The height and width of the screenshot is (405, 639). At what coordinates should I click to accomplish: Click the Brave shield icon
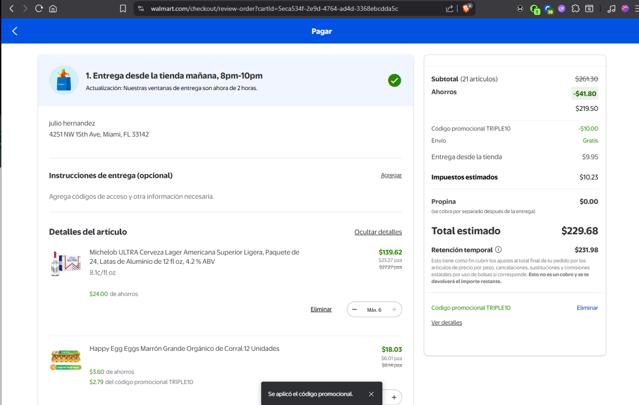tap(466, 8)
